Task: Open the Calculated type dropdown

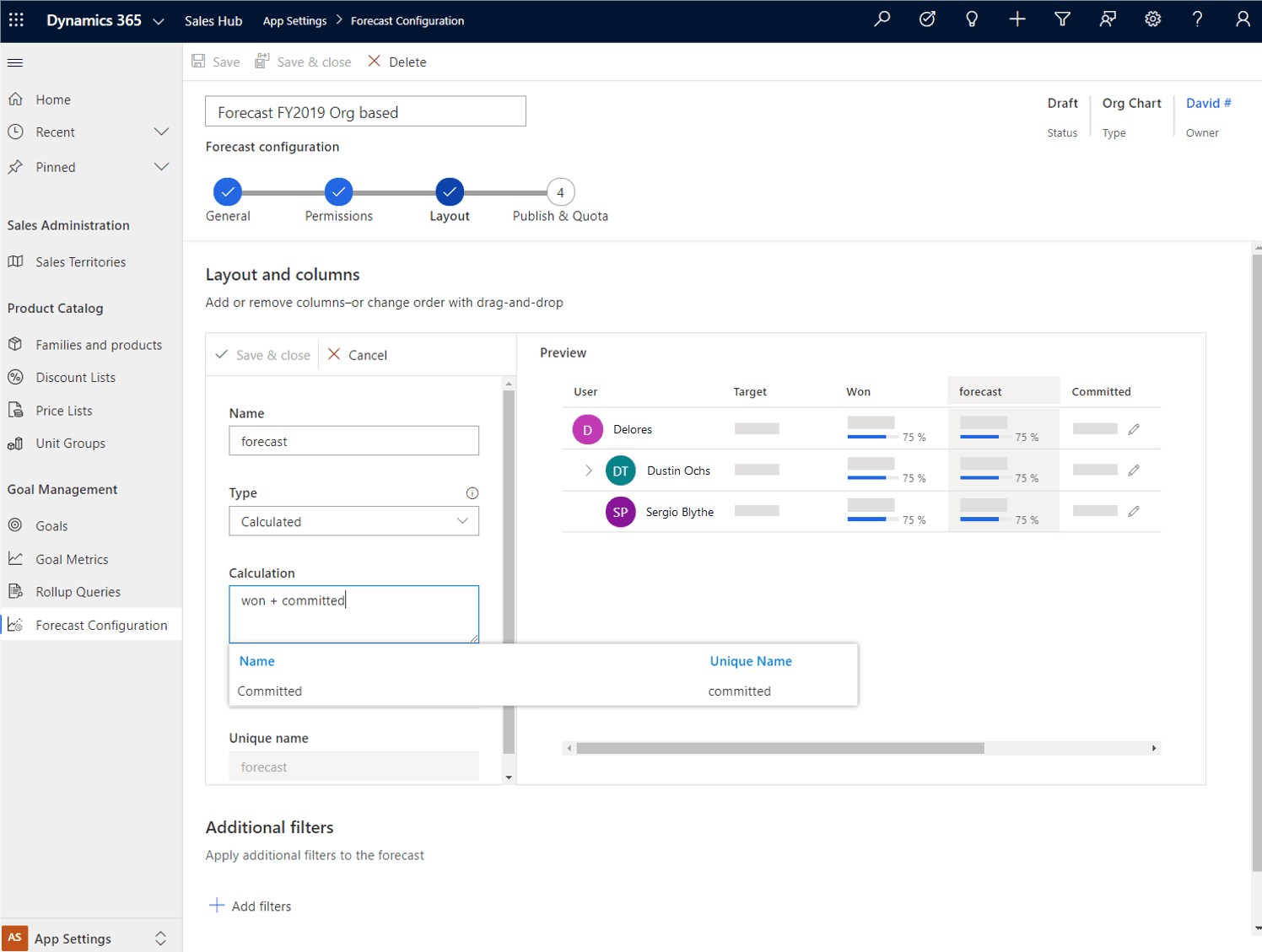Action: tap(462, 521)
